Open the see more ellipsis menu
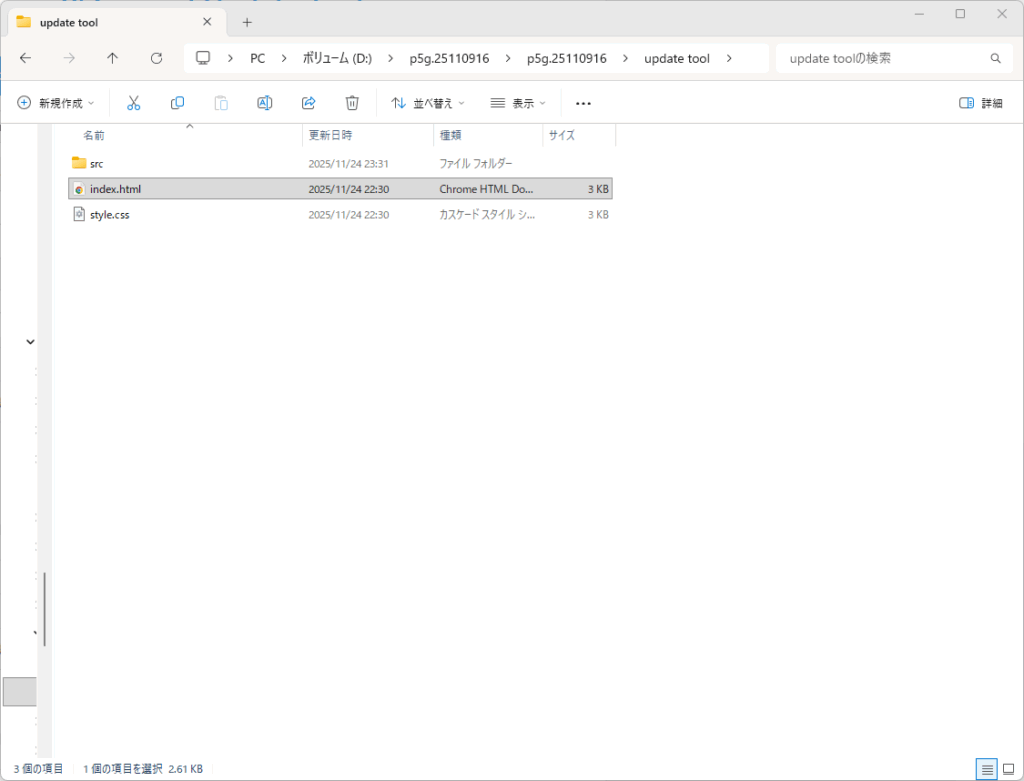The image size is (1024, 781). (584, 103)
